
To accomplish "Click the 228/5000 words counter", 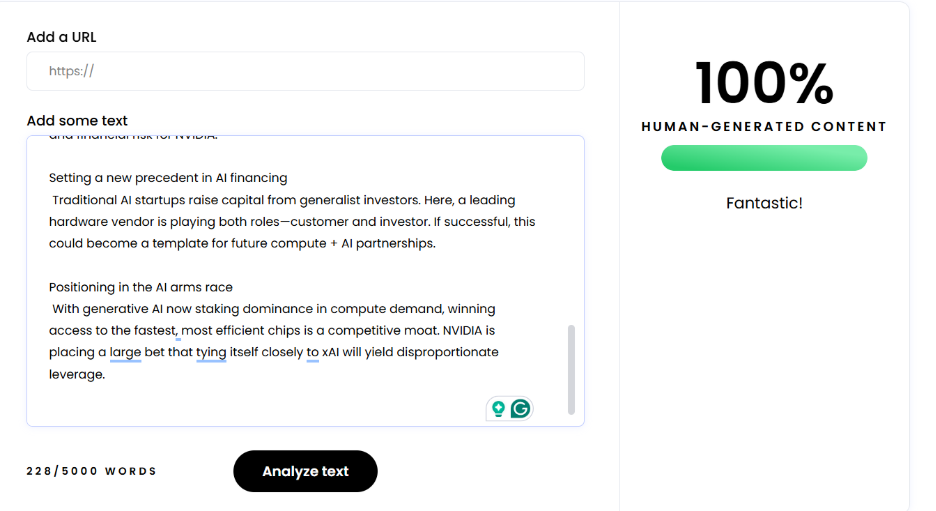I will 92,471.
